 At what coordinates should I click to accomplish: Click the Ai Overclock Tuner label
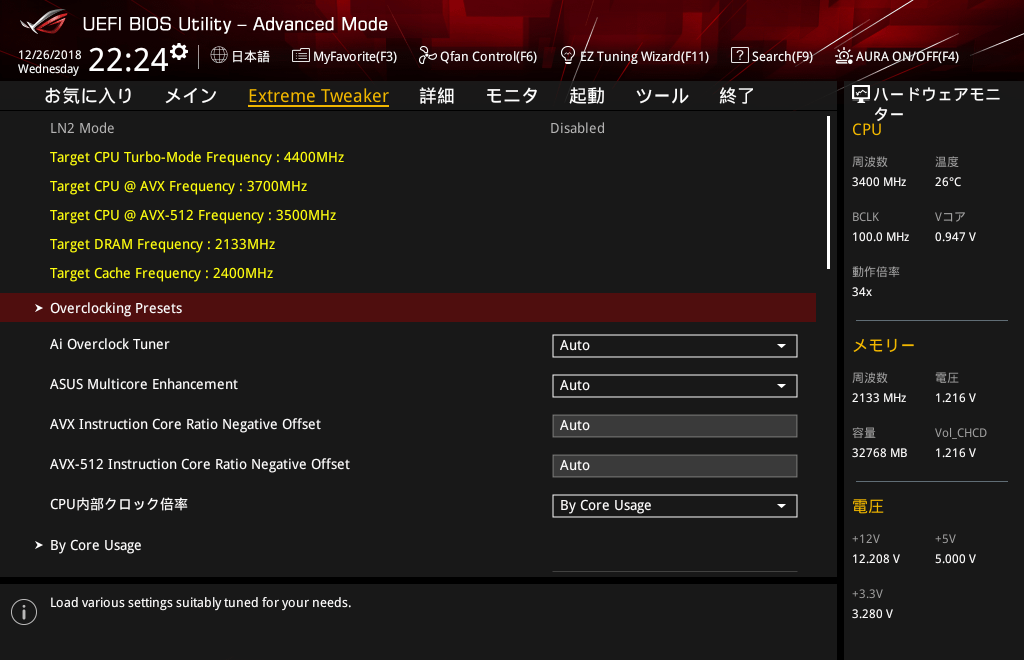[x=110, y=344]
